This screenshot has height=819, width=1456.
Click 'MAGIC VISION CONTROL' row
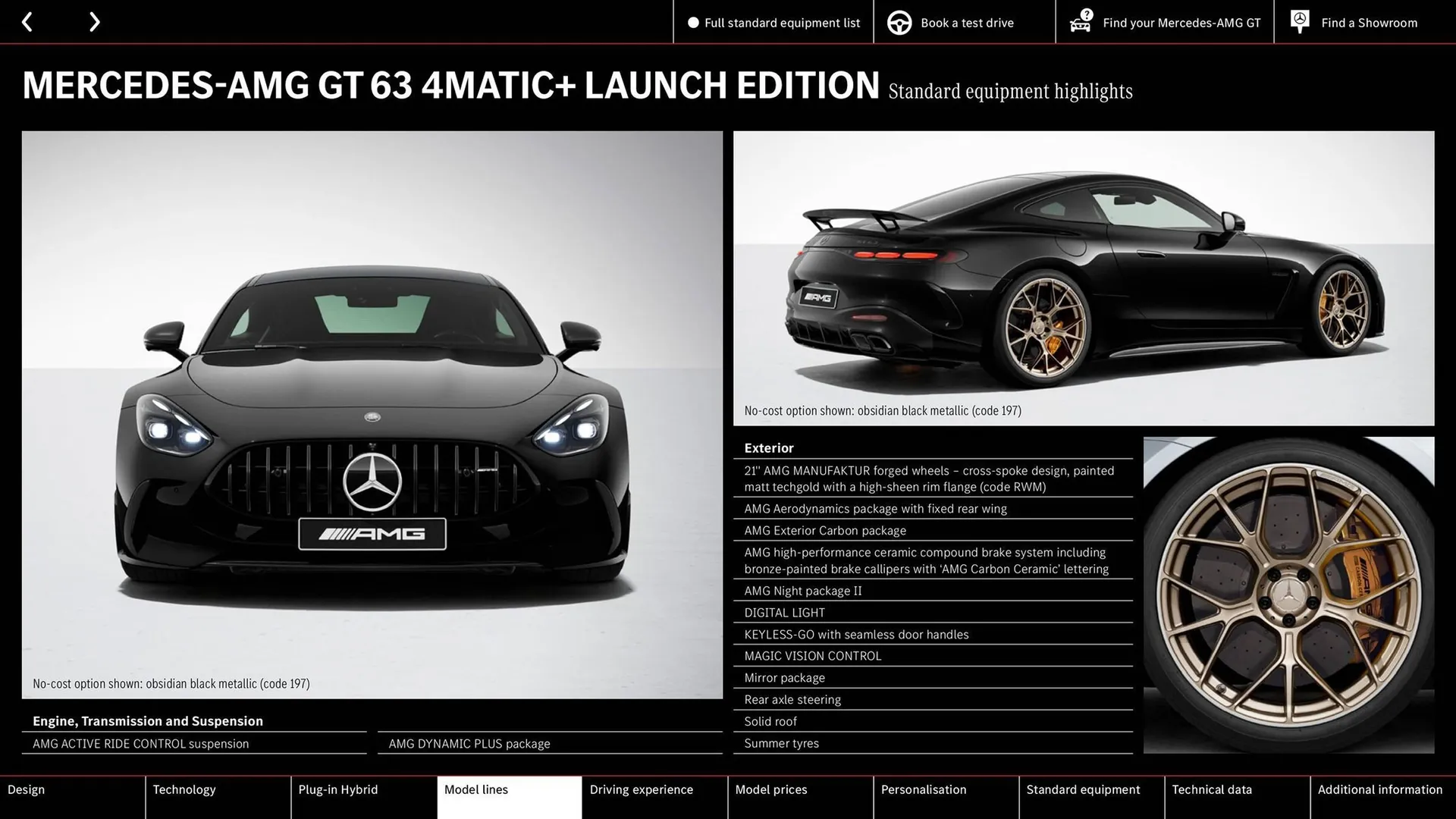point(933,656)
